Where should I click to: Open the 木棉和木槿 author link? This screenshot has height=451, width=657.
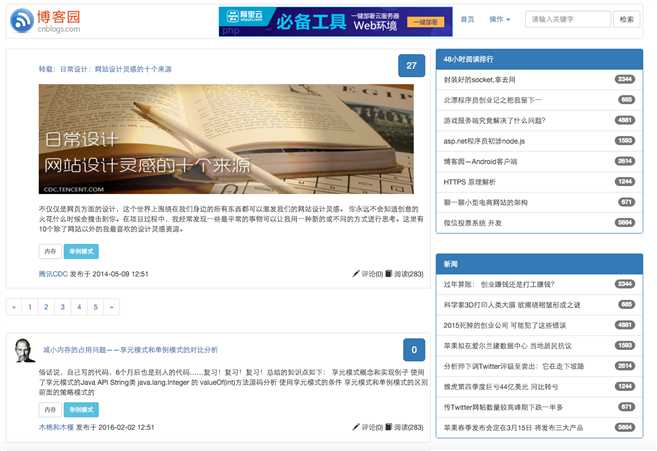tap(56, 427)
